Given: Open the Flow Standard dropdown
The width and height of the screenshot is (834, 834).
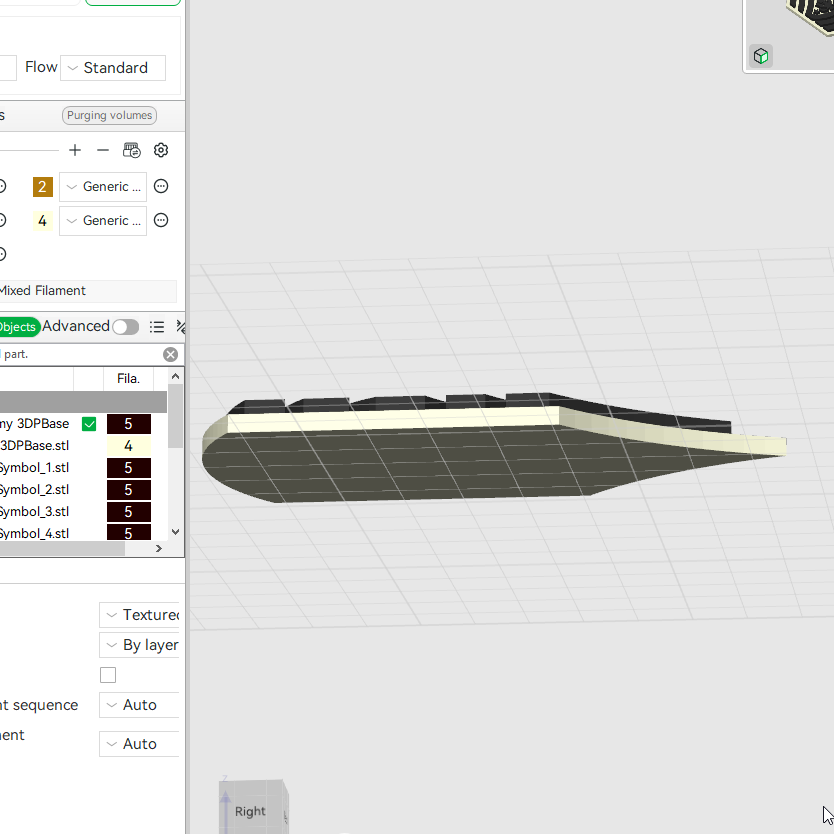Looking at the screenshot, I should click(113, 68).
